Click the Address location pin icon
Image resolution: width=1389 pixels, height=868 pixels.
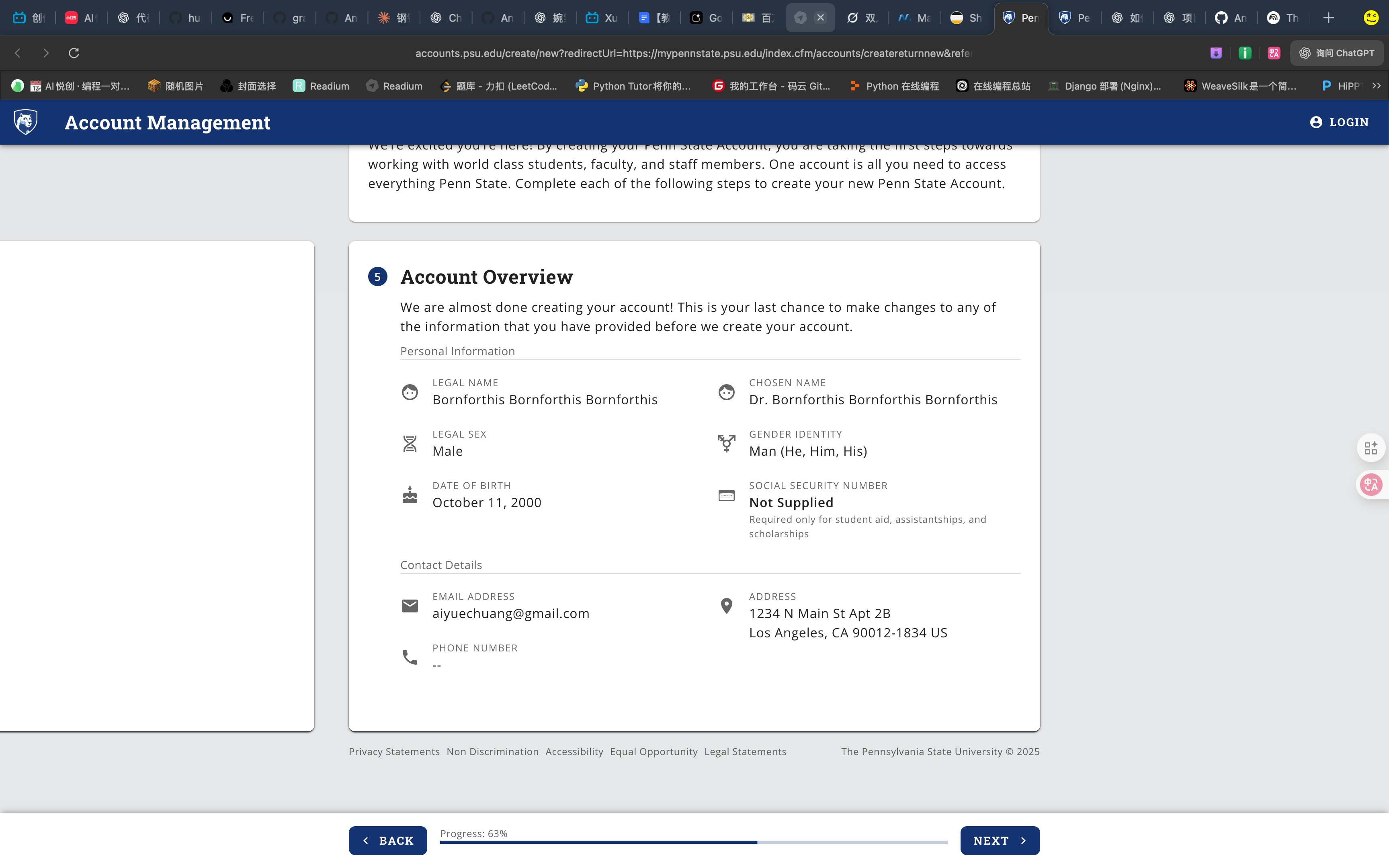tap(727, 606)
